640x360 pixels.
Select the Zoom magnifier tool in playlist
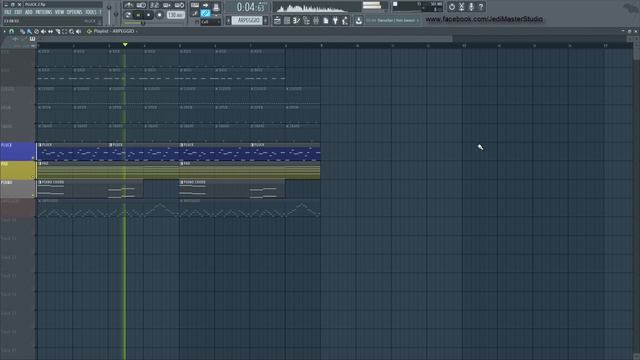pyautogui.click(x=71, y=31)
